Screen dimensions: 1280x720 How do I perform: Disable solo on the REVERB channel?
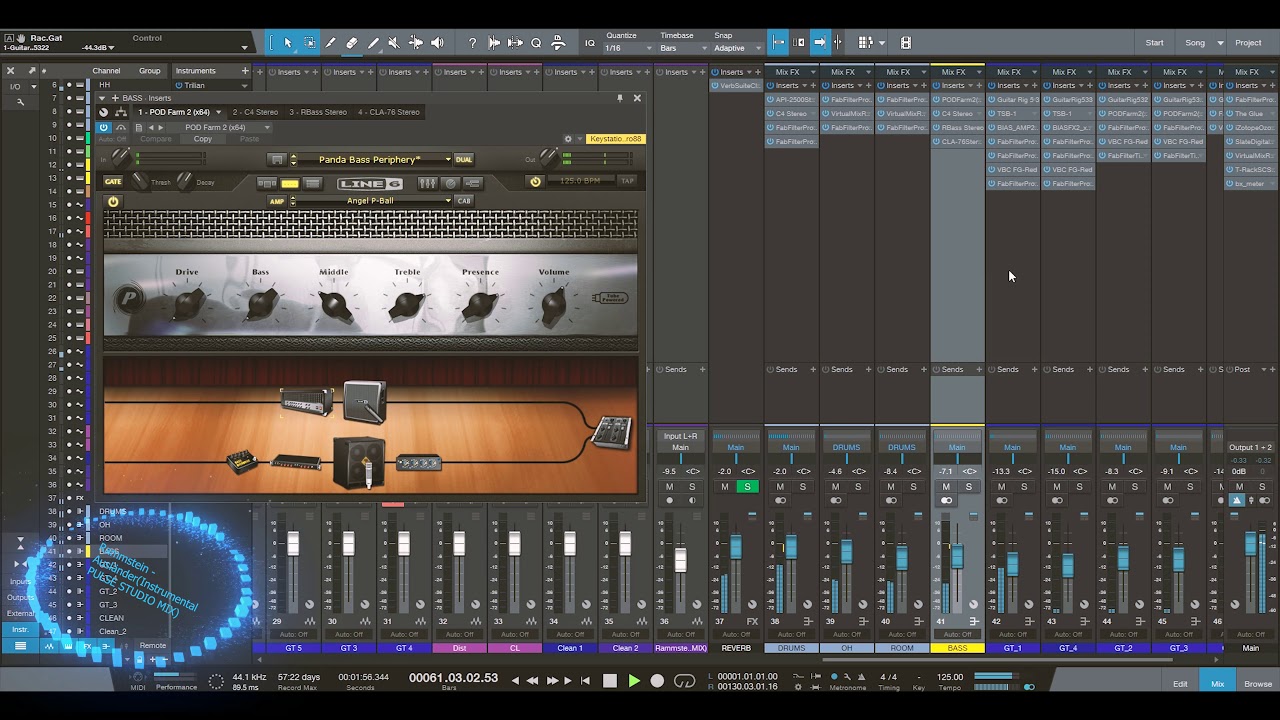coord(746,487)
